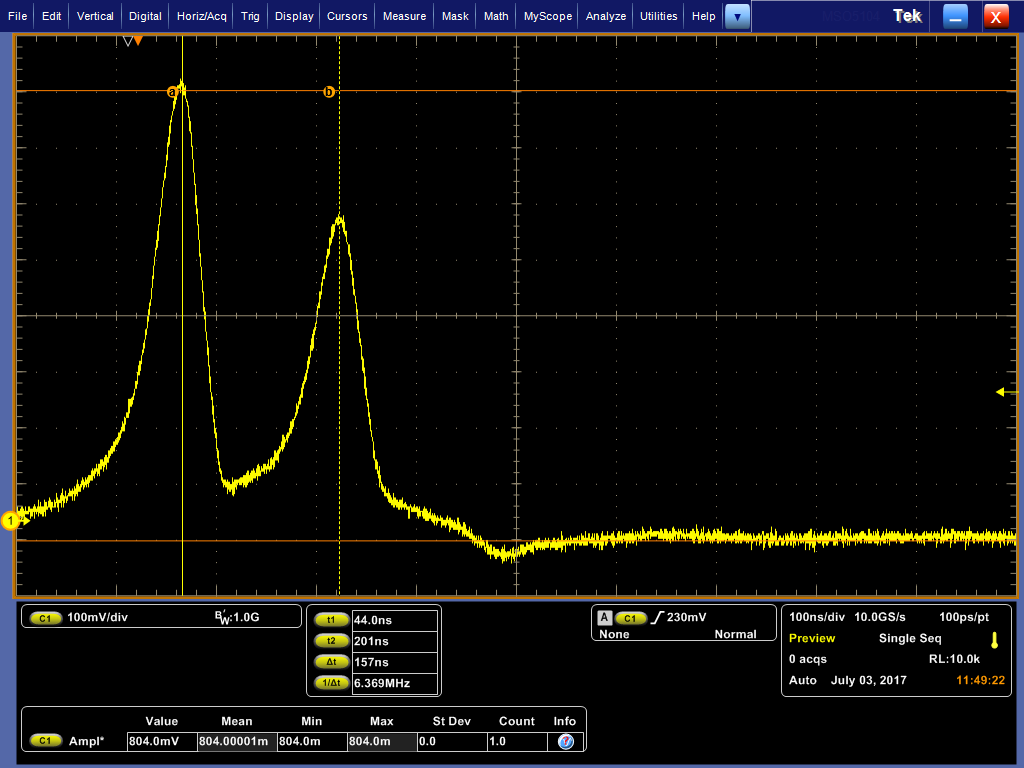Viewport: 1024px width, 768px height.
Task: Click the 1/Δt frequency readout label
Action: pyautogui.click(x=331, y=683)
